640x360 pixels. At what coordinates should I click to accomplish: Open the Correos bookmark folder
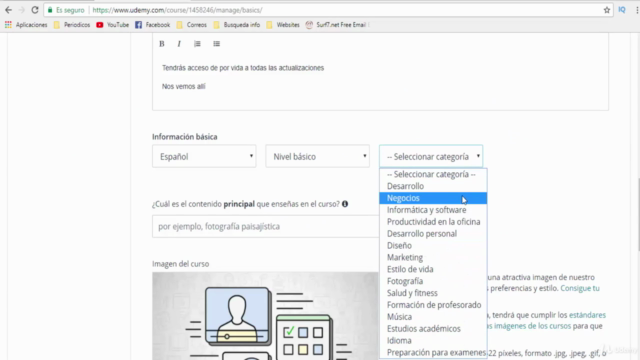pos(192,25)
